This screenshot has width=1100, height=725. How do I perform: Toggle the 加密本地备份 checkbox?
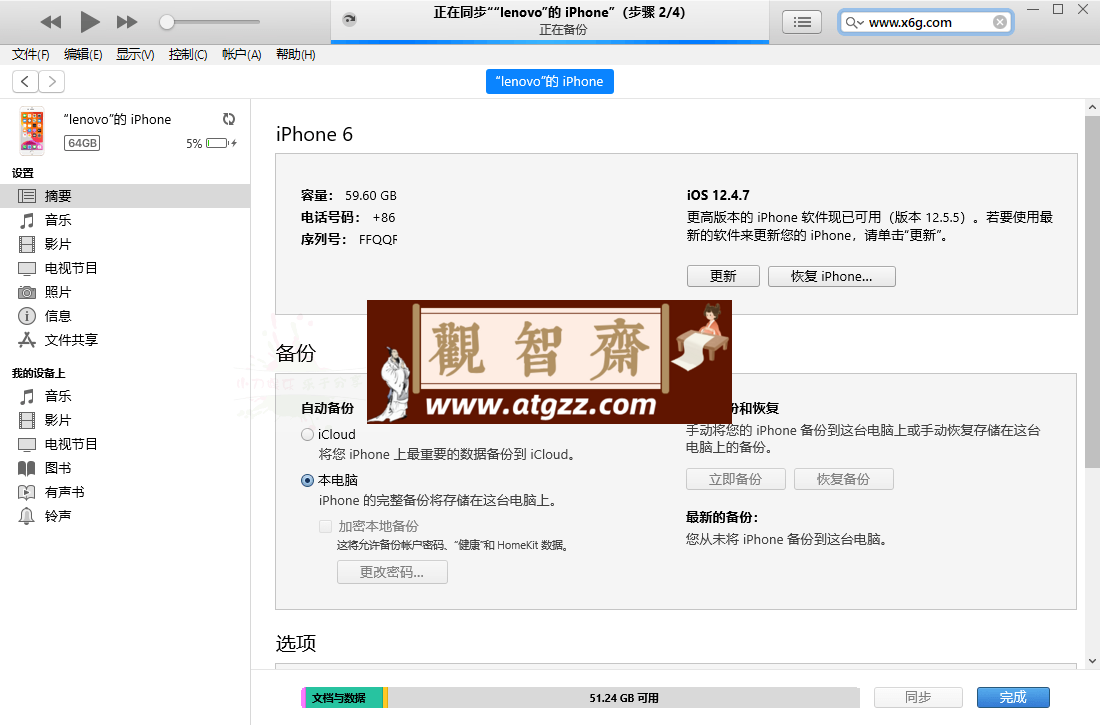tap(326, 526)
